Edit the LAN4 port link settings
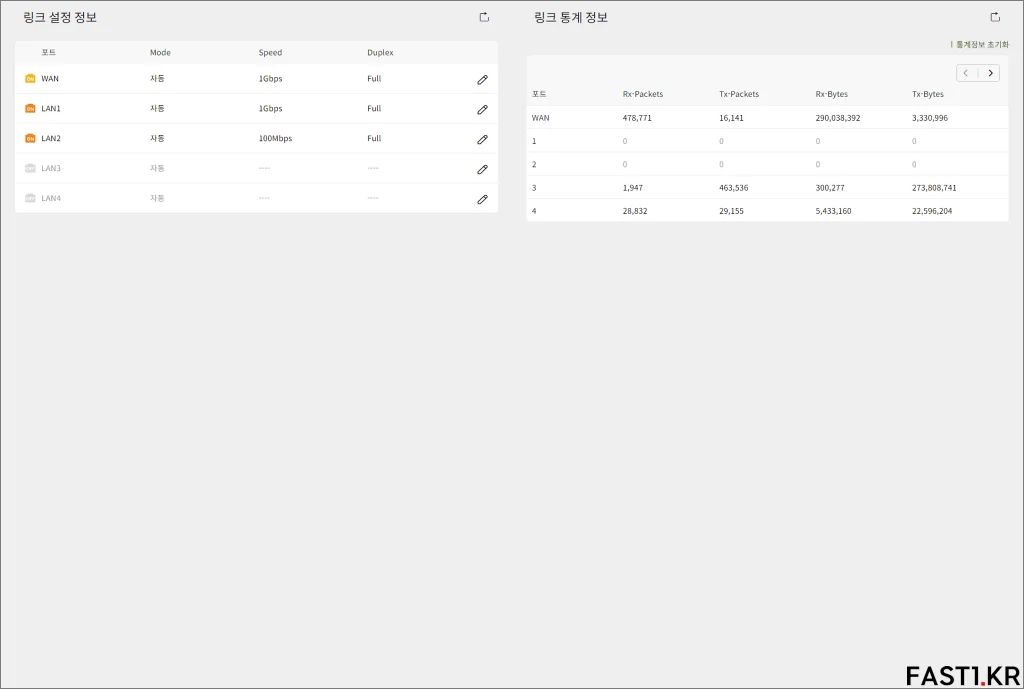The height and width of the screenshot is (689, 1024). (x=483, y=199)
